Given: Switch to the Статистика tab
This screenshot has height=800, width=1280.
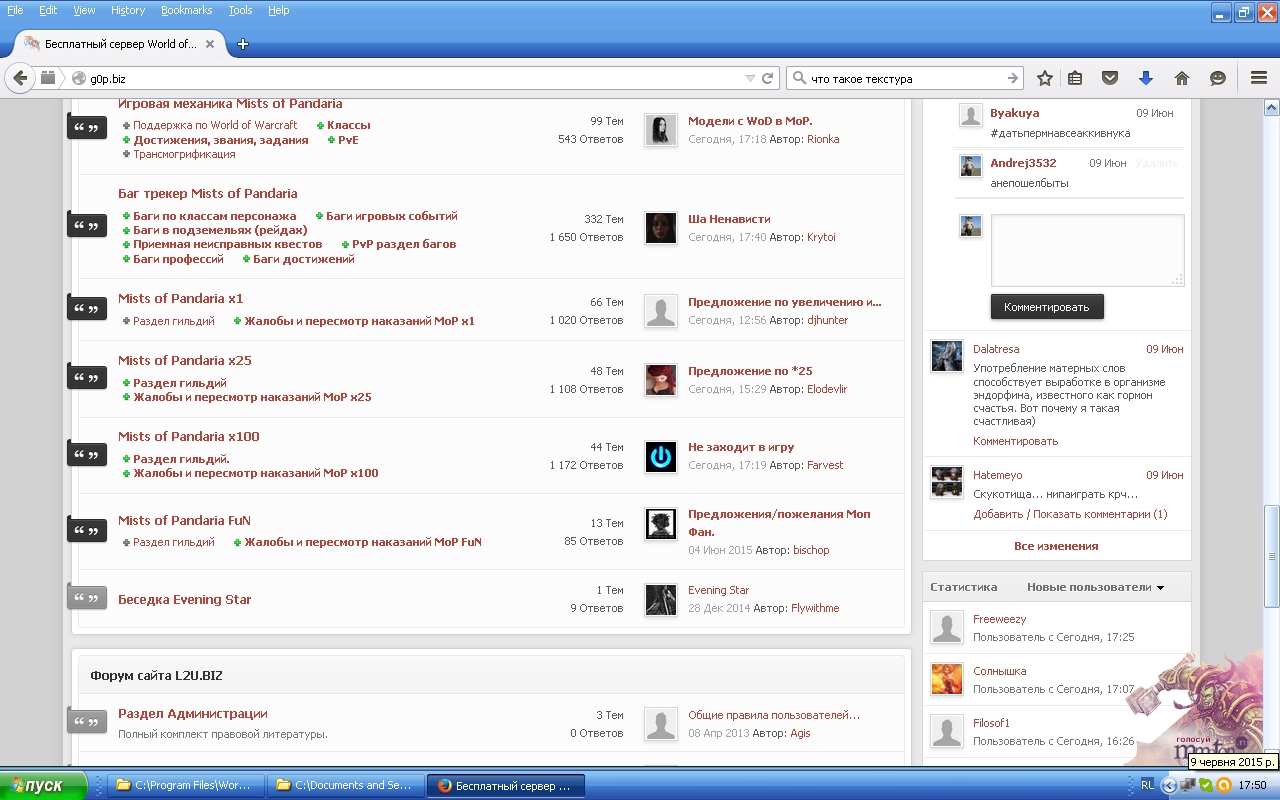Looking at the screenshot, I should (963, 588).
